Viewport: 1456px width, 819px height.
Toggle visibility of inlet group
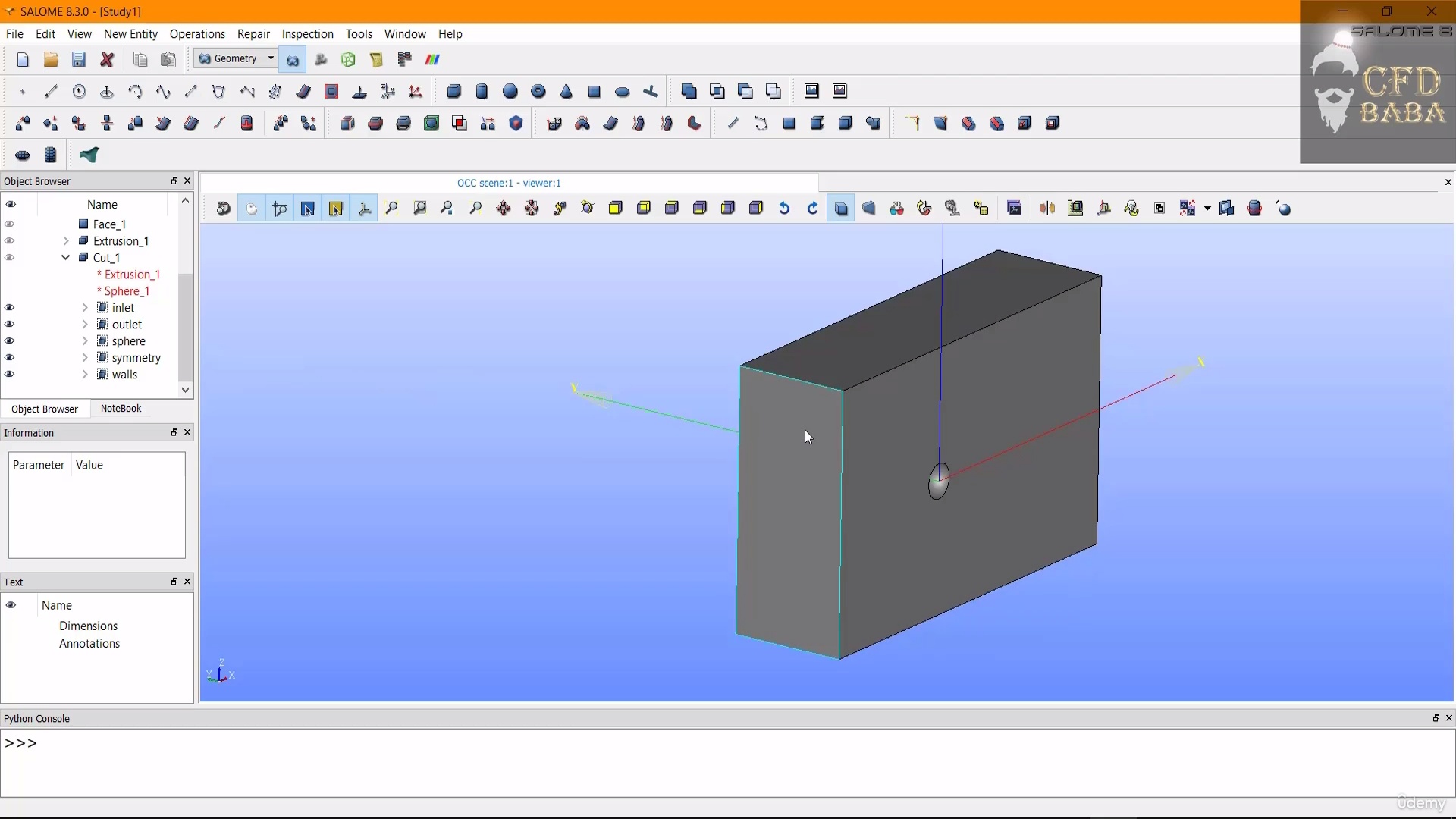[x=10, y=308]
